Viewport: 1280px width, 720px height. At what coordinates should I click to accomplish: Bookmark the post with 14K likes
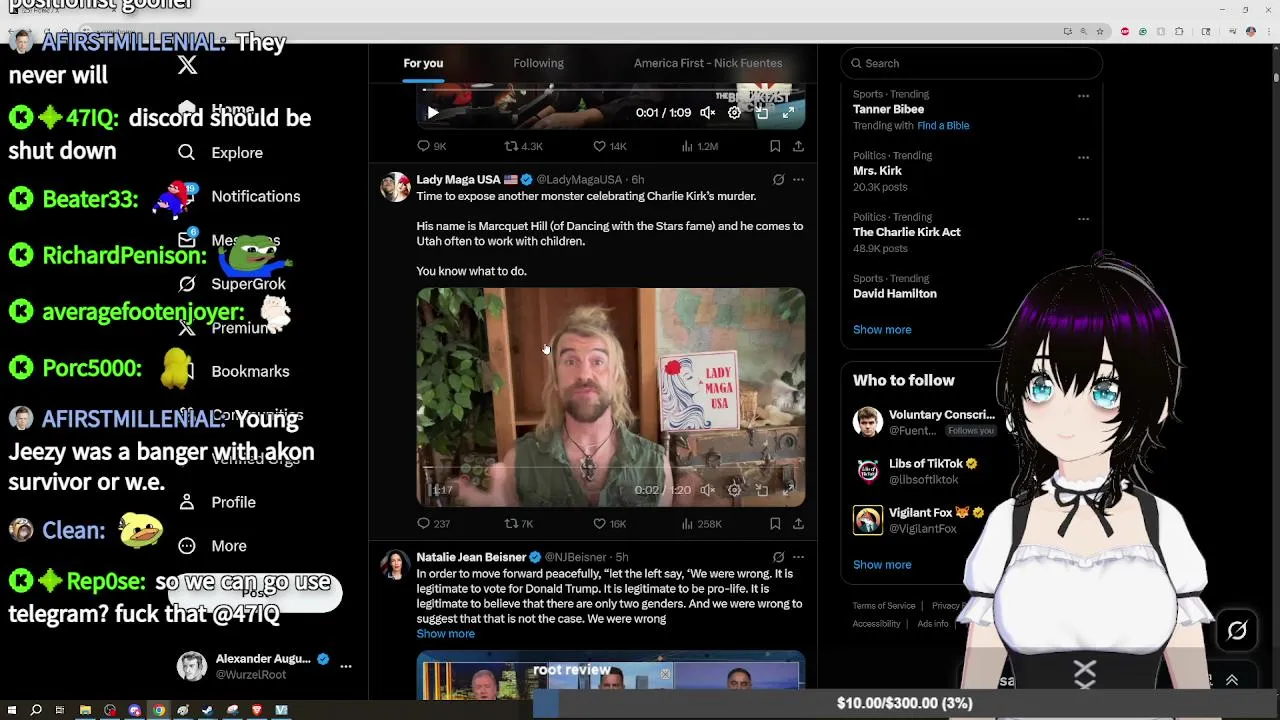coord(775,146)
